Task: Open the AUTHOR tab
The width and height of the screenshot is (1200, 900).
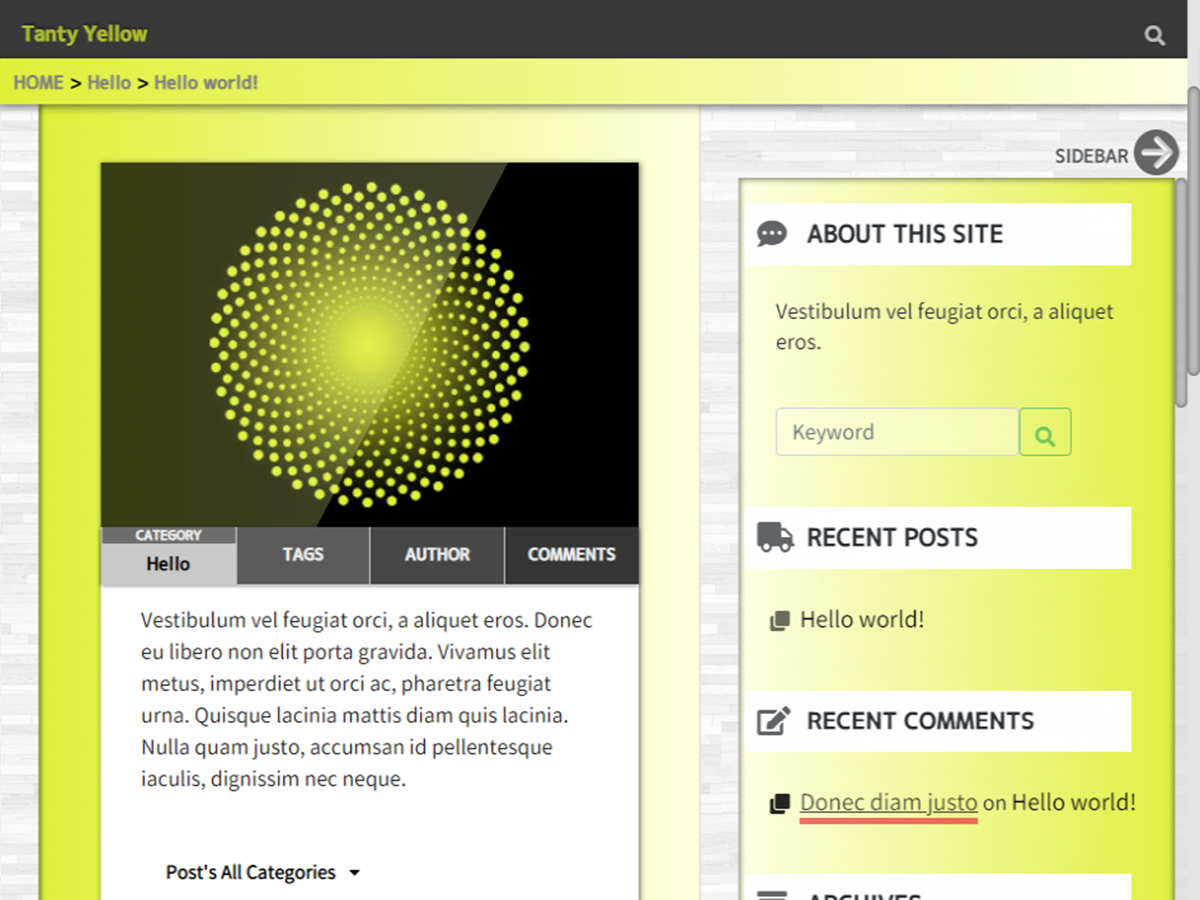Action: [437, 555]
